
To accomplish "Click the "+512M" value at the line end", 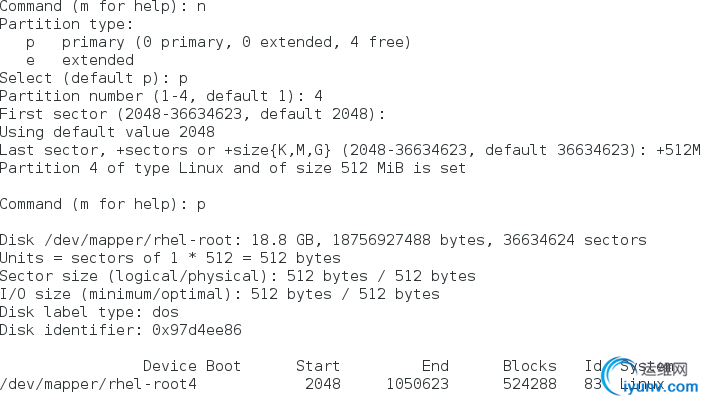I will pos(678,150).
